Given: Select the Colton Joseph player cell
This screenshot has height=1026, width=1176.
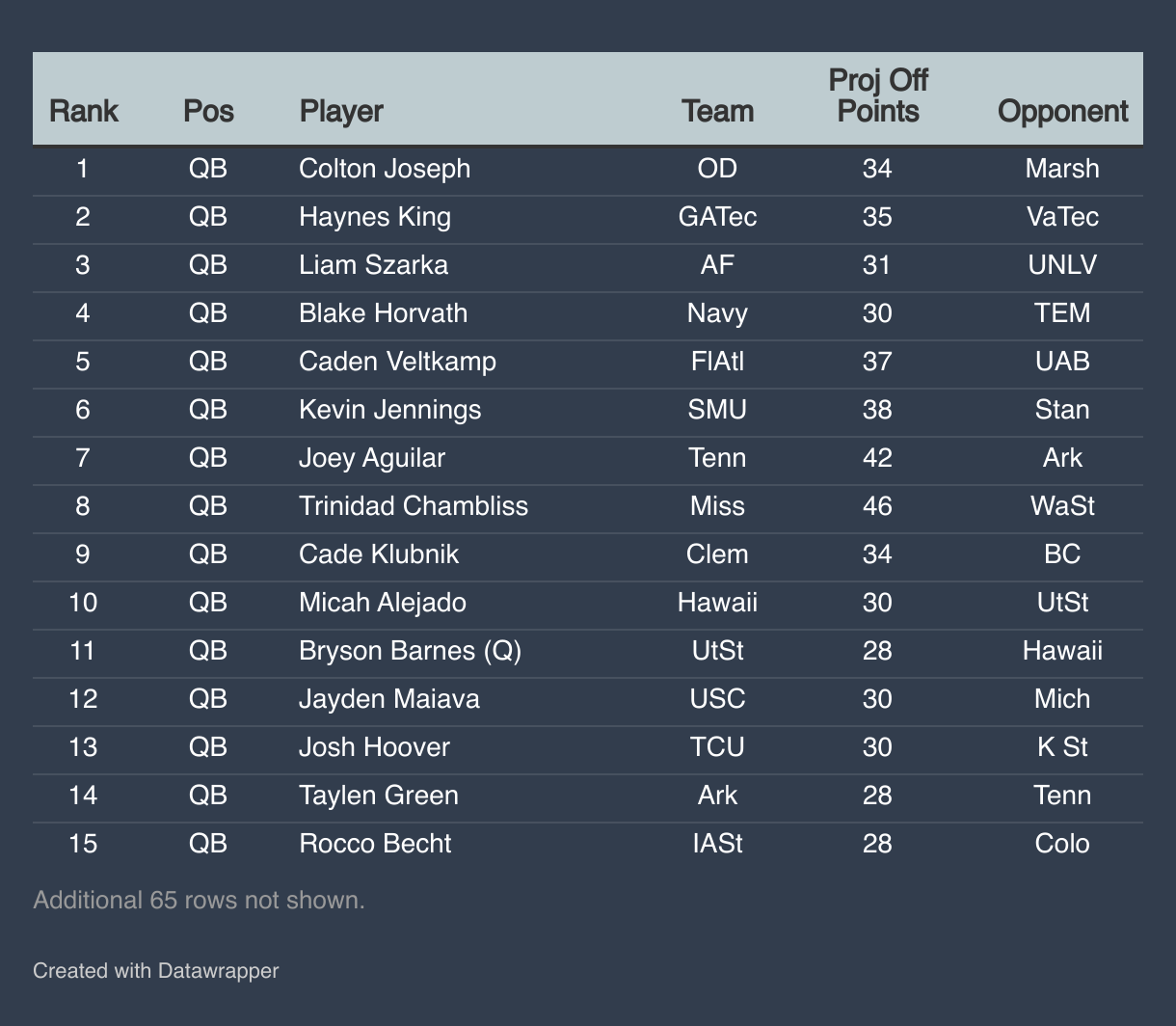Looking at the screenshot, I should coord(385,169).
